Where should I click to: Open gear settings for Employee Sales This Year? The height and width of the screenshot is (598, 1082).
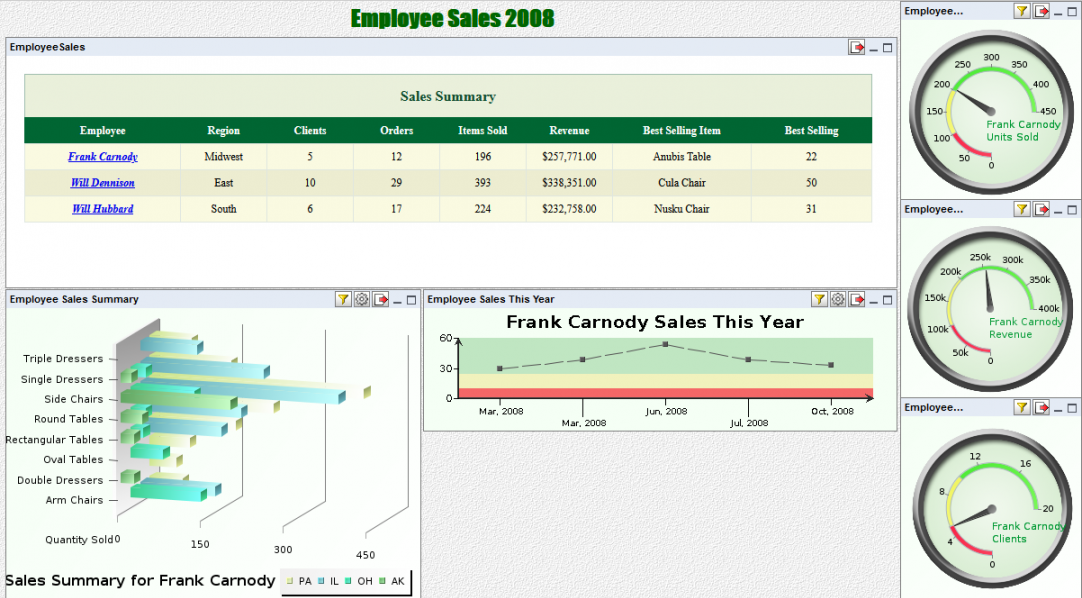[x=838, y=299]
